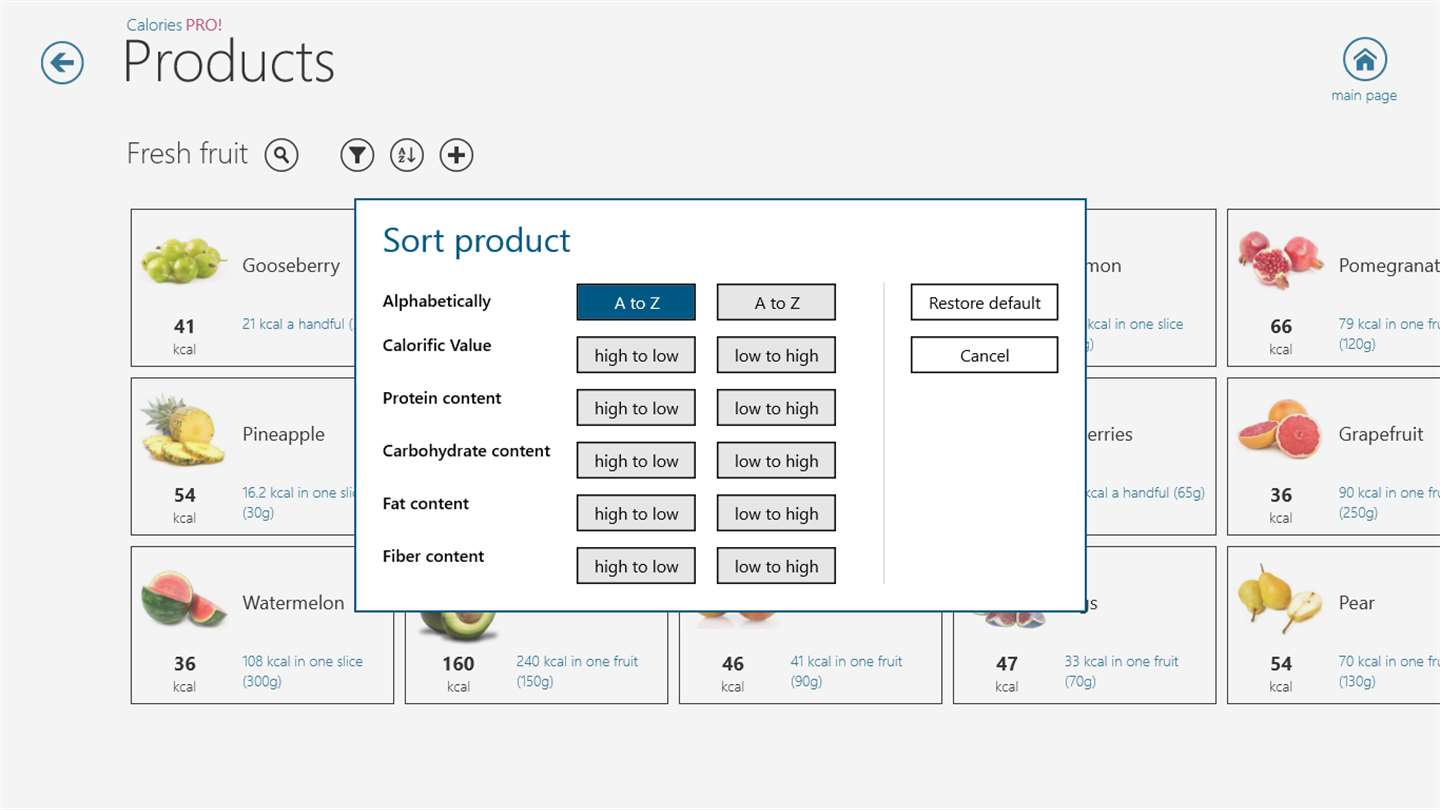Select the Pineapple product image
Viewport: 1440px width, 810px height.
click(182, 431)
